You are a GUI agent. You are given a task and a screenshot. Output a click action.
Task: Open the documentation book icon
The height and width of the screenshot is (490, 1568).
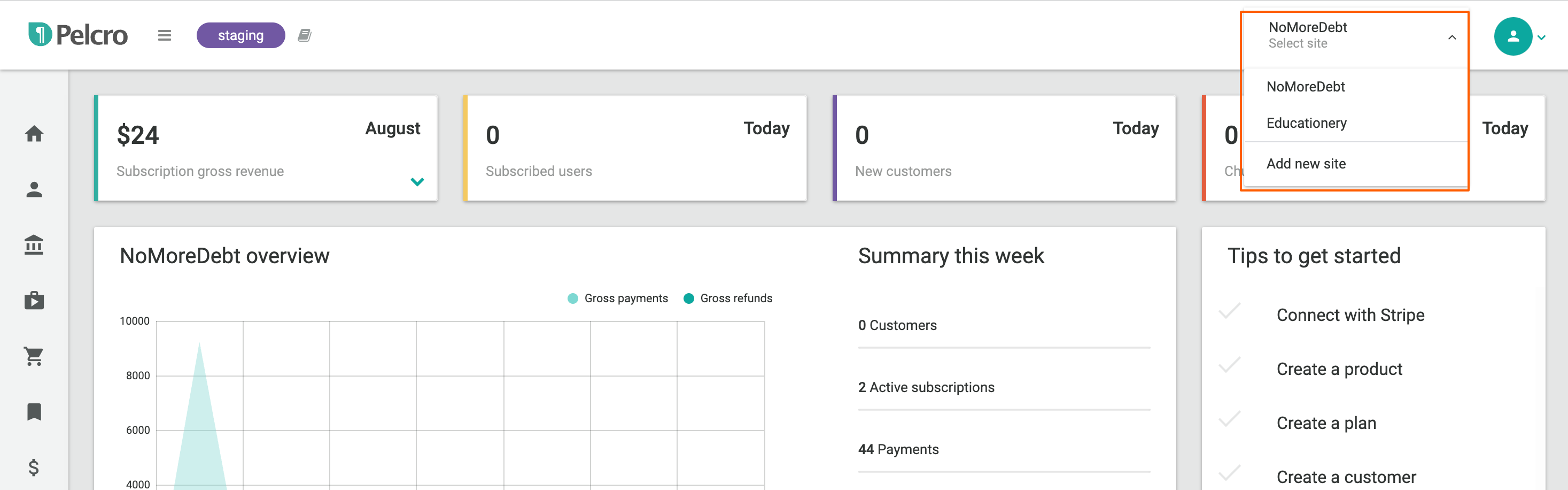pos(304,35)
